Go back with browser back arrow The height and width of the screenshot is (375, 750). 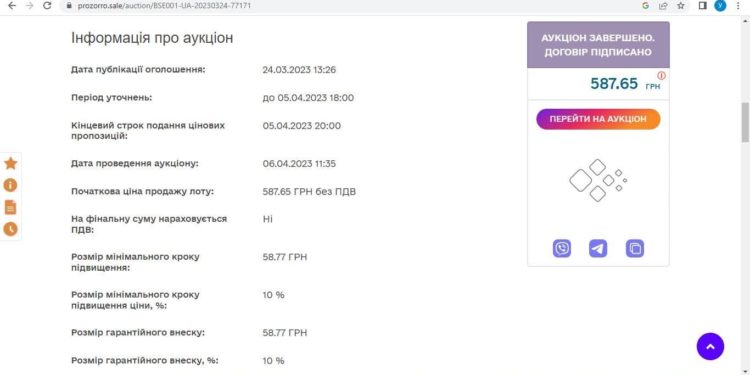[x=11, y=6]
